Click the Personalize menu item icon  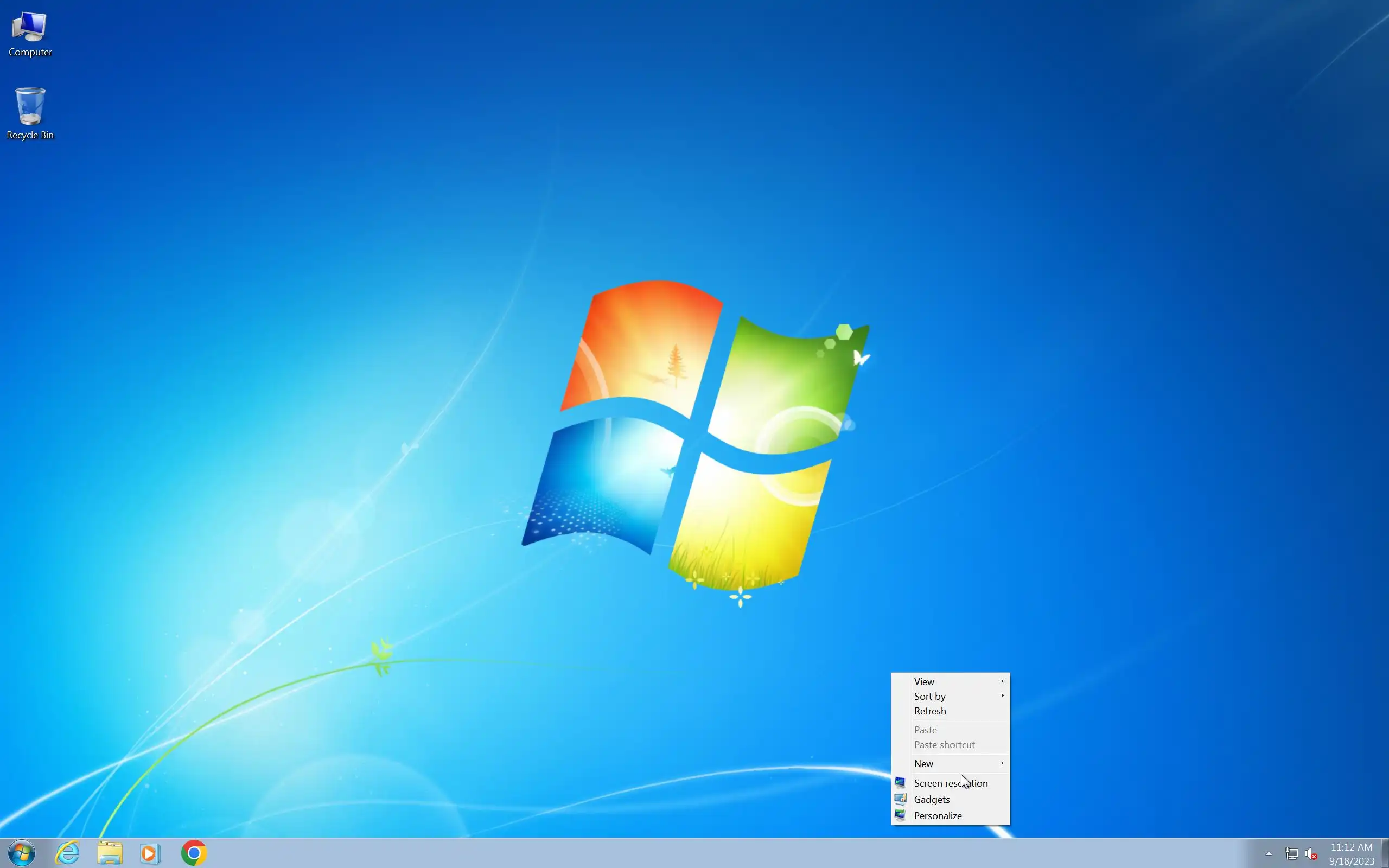click(900, 816)
